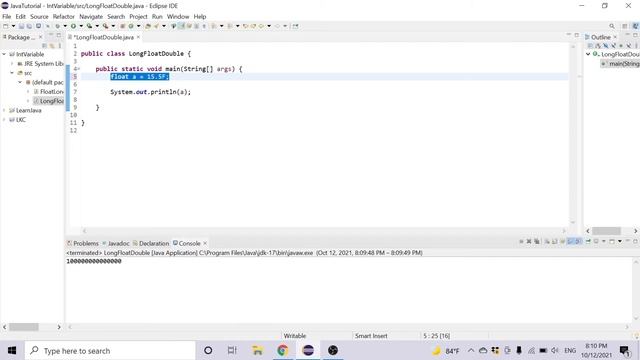This screenshot has width=640, height=360.
Task: Open the Debug button dropdown arrow
Action: click(65, 26)
